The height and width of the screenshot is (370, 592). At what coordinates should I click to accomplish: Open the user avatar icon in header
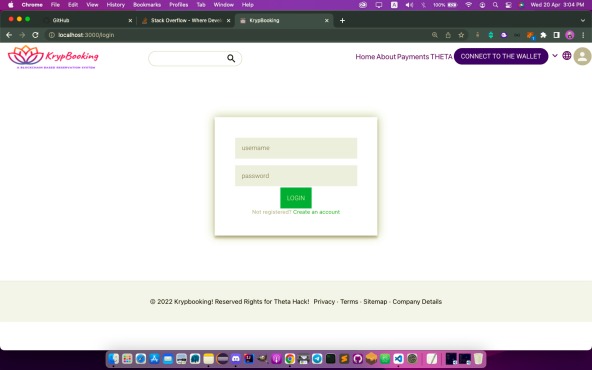click(x=583, y=56)
